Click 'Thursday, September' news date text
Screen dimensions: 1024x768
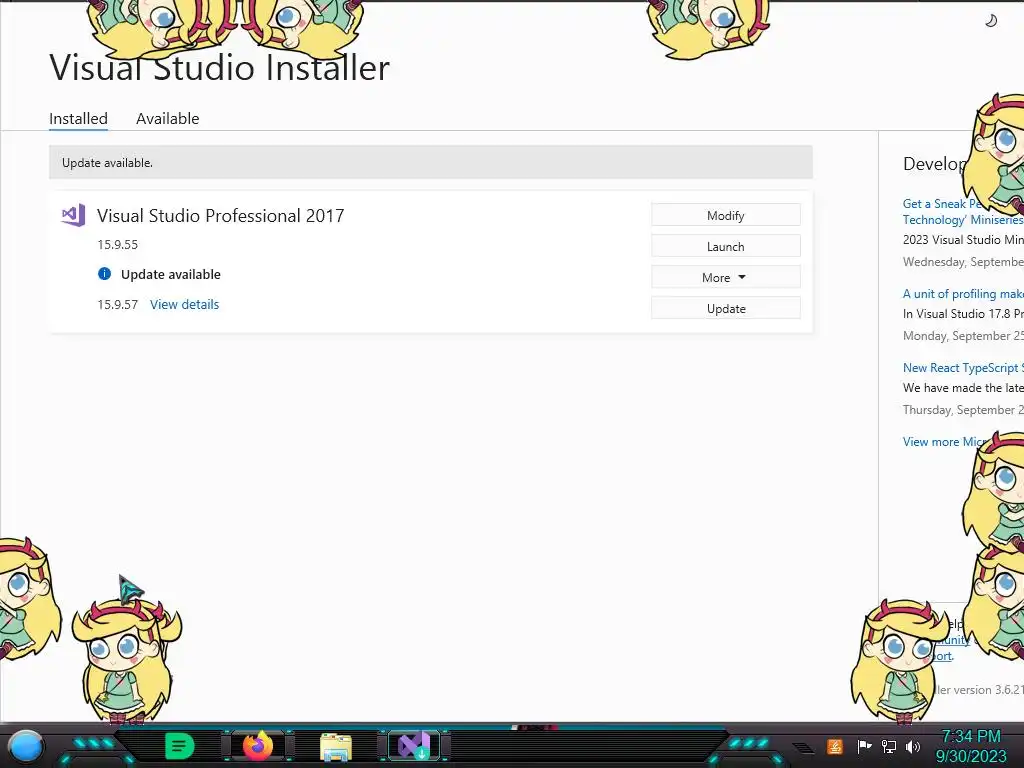coord(963,409)
